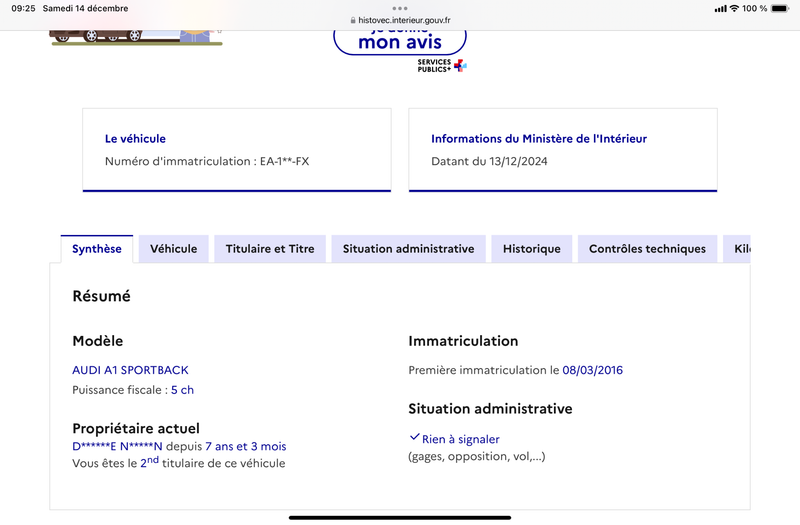The height and width of the screenshot is (525, 800).
Task: Tap the cellular signal bars icon
Action: [720, 9]
